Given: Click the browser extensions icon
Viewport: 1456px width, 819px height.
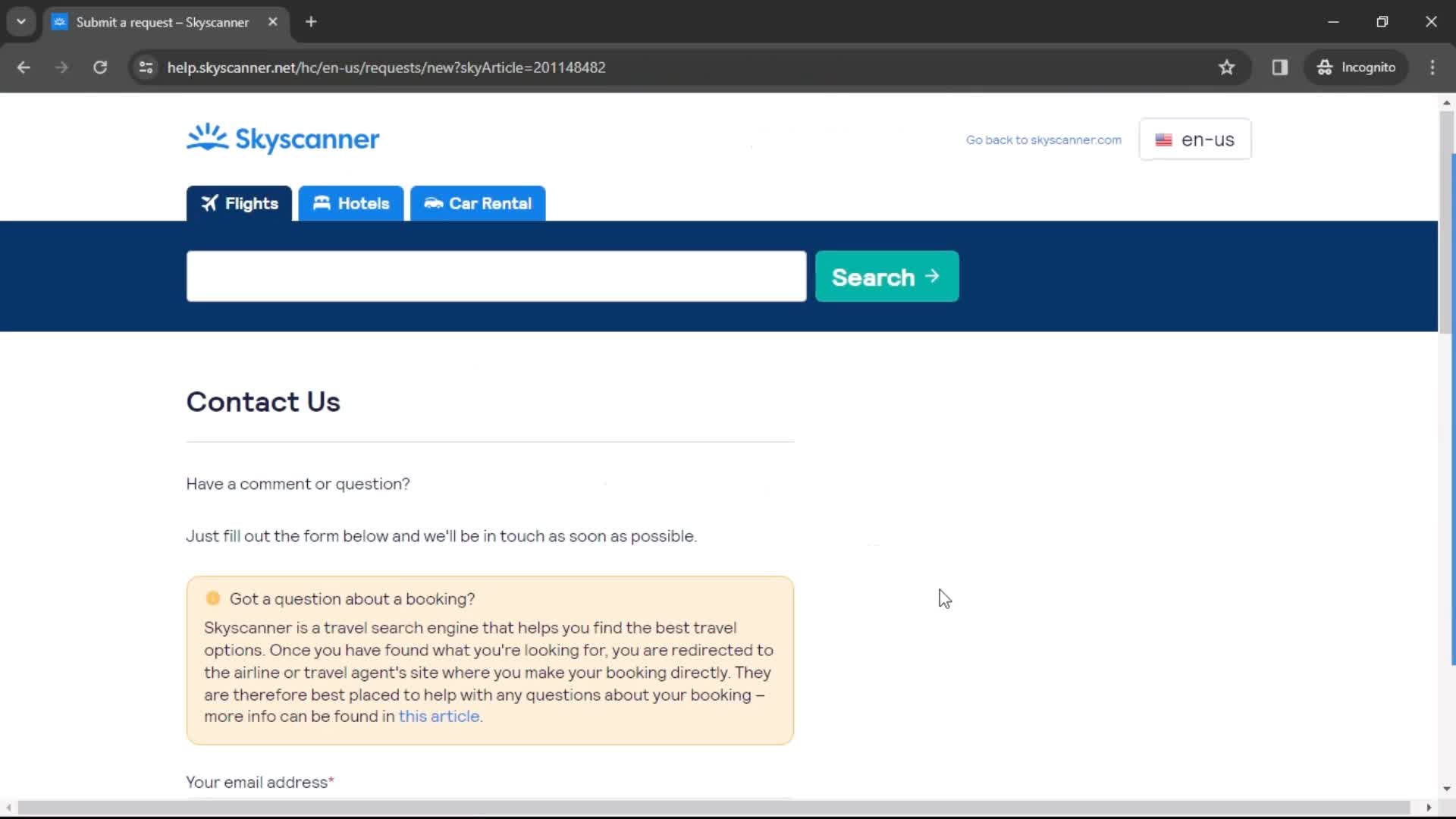Looking at the screenshot, I should [x=1280, y=67].
